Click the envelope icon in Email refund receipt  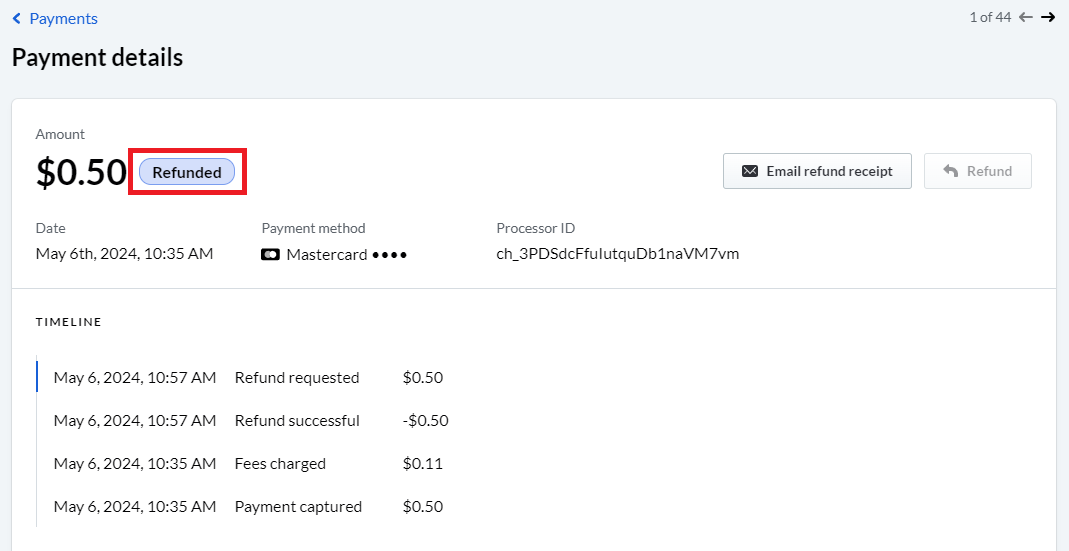(x=750, y=171)
